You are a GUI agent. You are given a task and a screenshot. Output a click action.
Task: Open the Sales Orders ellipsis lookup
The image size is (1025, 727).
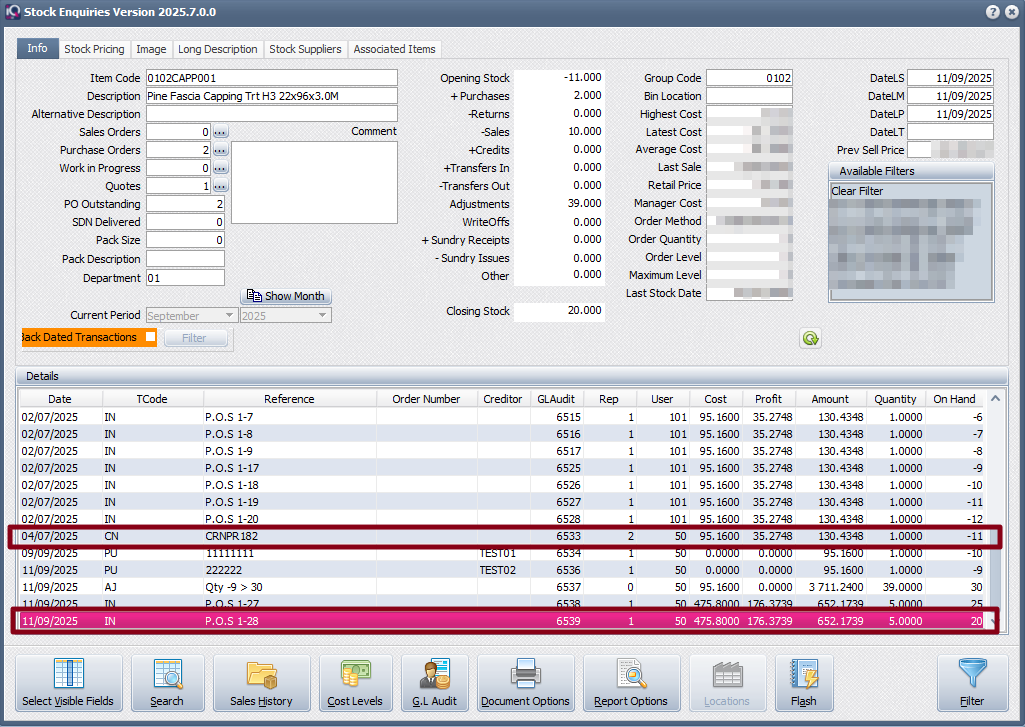(x=221, y=132)
